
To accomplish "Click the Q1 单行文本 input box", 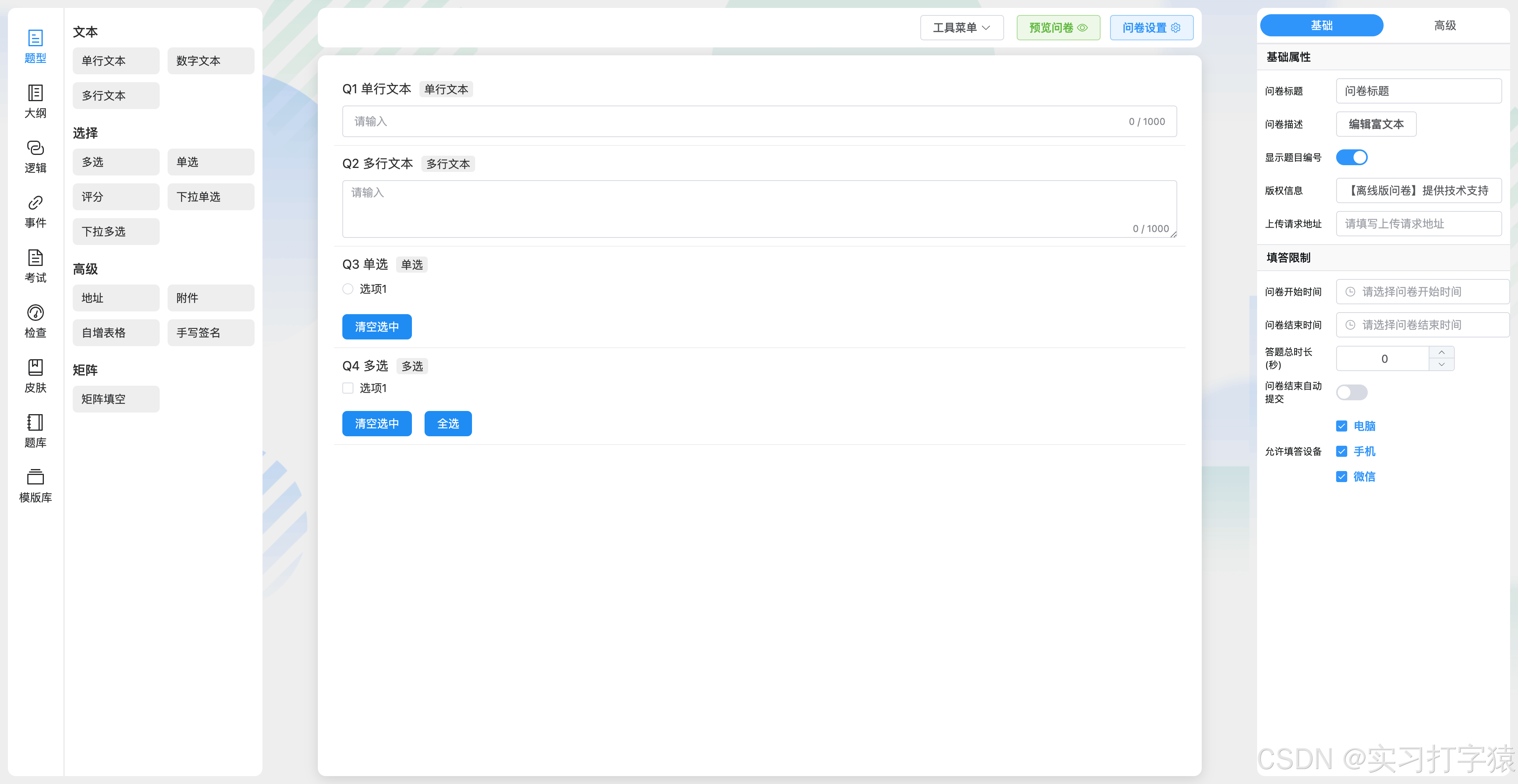I will 759,121.
